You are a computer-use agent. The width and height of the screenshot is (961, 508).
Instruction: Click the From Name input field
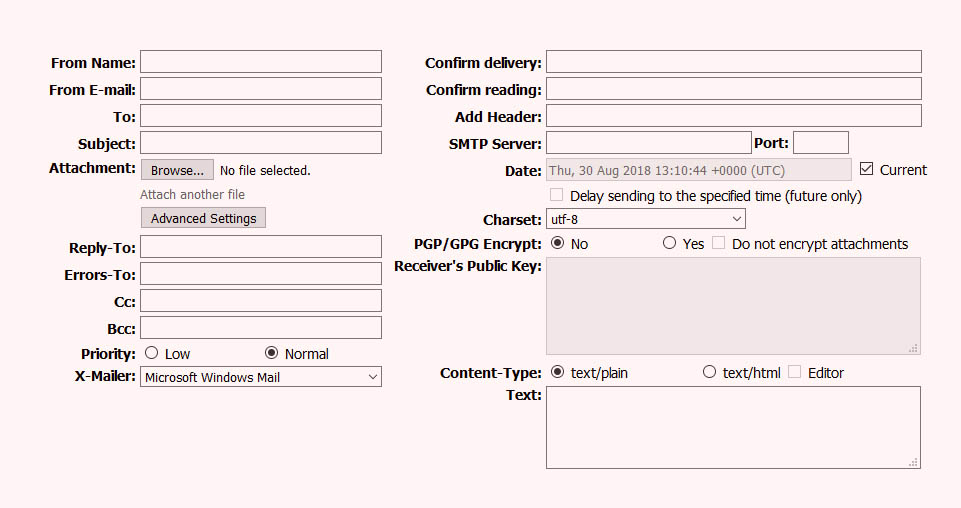coord(261,62)
